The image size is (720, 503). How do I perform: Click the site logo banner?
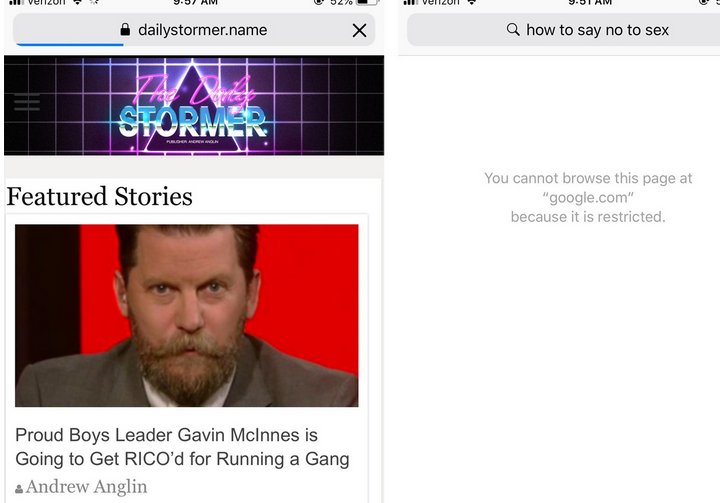pos(194,106)
